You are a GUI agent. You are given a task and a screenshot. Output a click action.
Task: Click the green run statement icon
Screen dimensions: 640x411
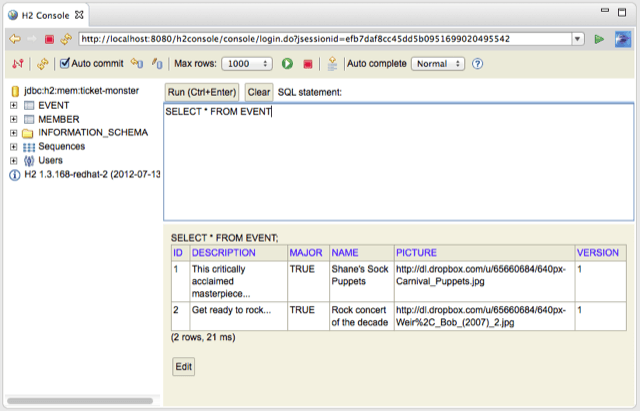(287, 64)
